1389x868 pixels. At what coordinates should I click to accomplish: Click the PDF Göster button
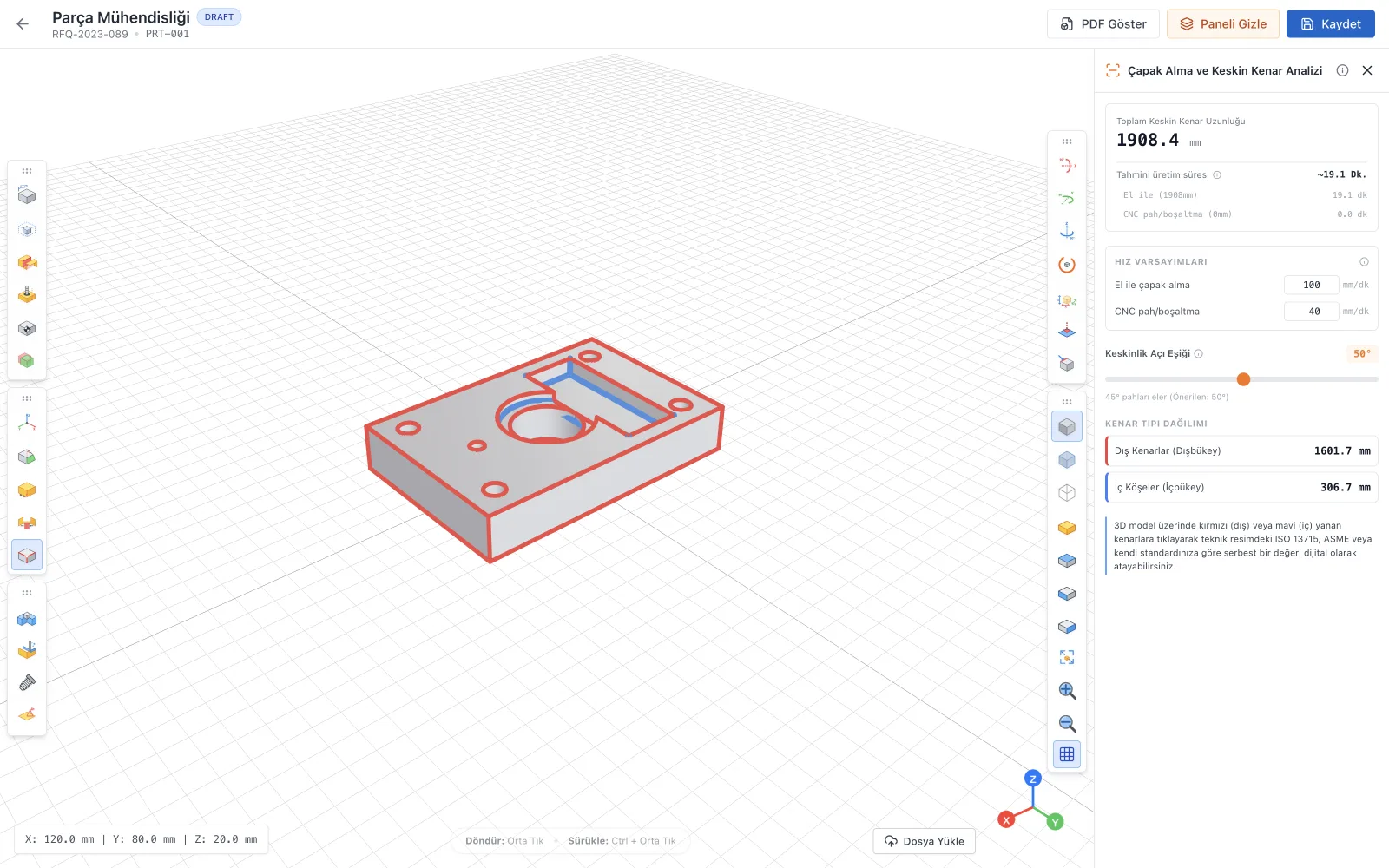point(1103,24)
